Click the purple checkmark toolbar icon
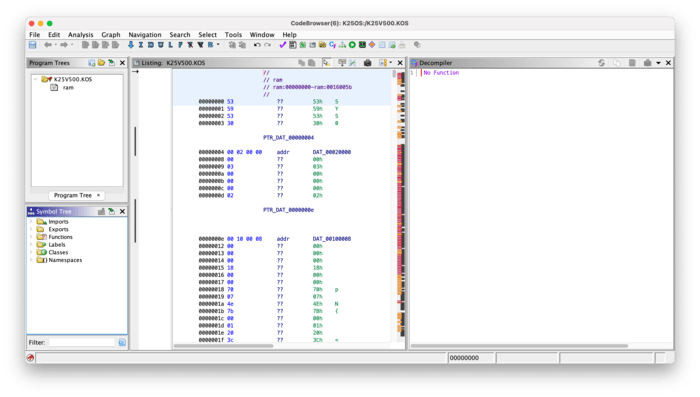This screenshot has width=700, height=397. click(282, 45)
